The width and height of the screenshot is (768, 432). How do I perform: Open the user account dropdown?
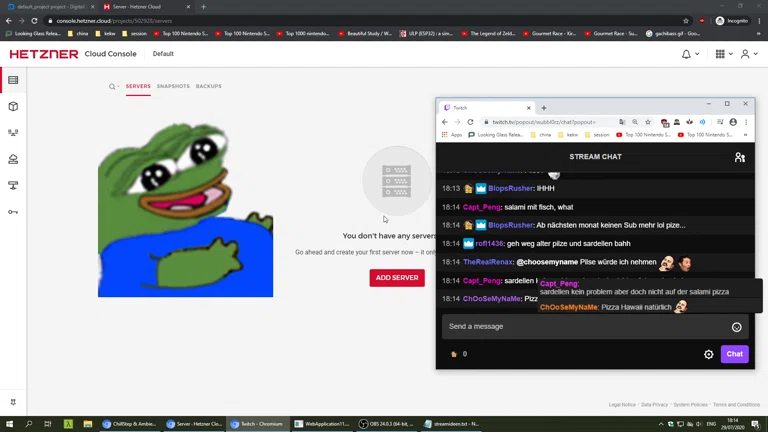[x=748, y=54]
